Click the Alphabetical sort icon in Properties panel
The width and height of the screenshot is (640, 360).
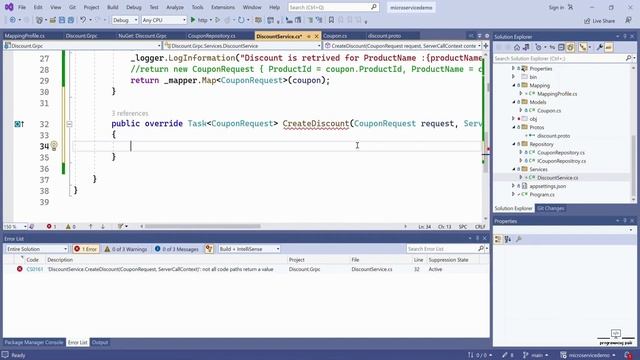click(507, 239)
